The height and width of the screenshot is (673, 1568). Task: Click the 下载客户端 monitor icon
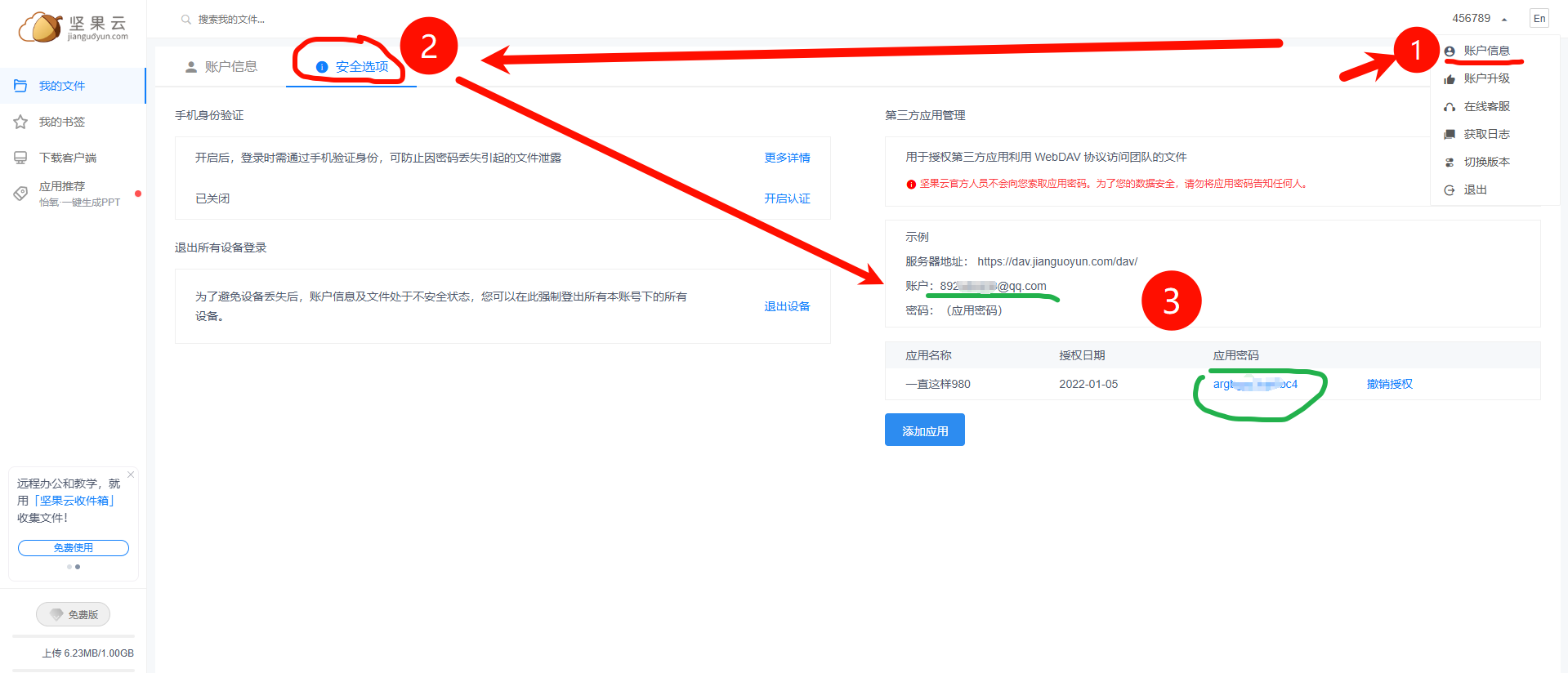[x=20, y=158]
